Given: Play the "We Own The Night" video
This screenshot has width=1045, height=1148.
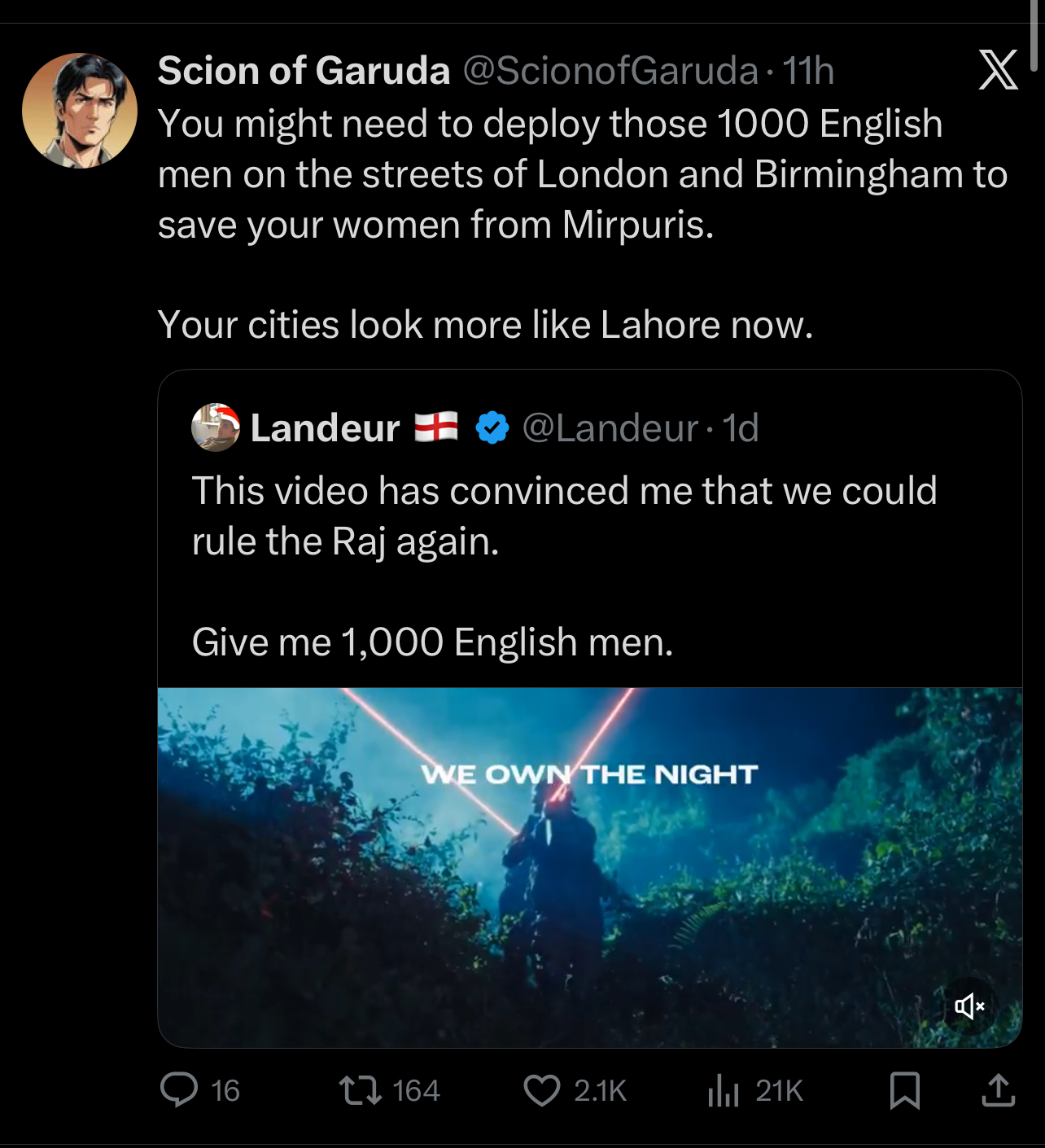Looking at the screenshot, I should 589,867.
